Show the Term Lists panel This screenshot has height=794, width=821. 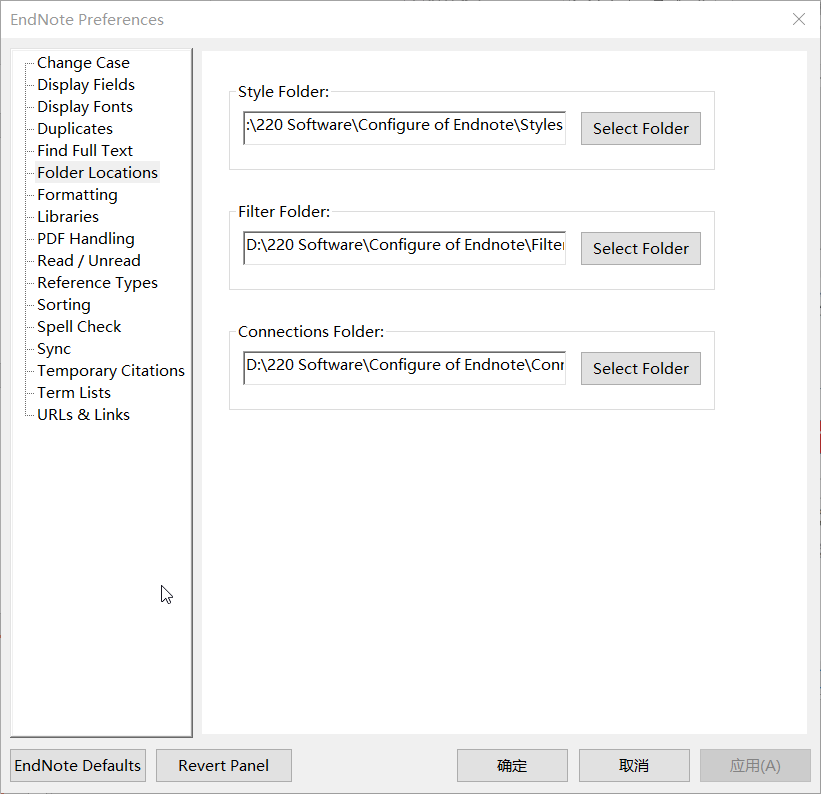[x=74, y=393]
